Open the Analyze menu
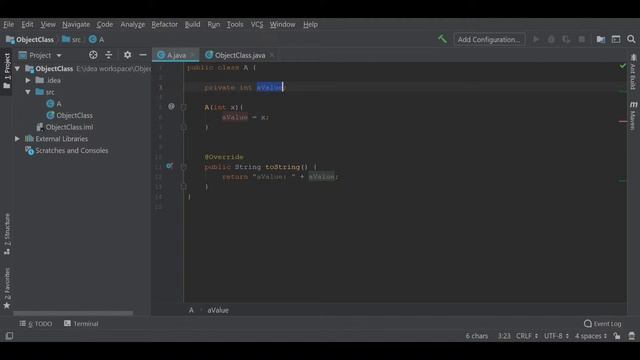This screenshot has height=360, width=640. coord(133,24)
